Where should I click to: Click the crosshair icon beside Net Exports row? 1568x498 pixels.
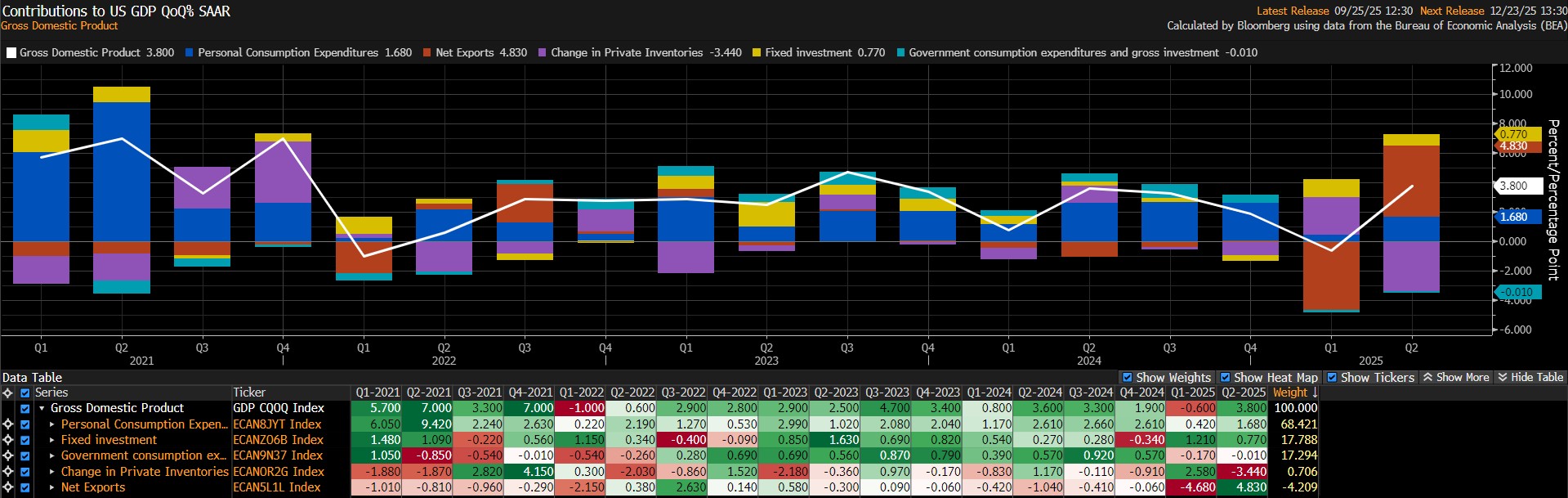(8, 487)
